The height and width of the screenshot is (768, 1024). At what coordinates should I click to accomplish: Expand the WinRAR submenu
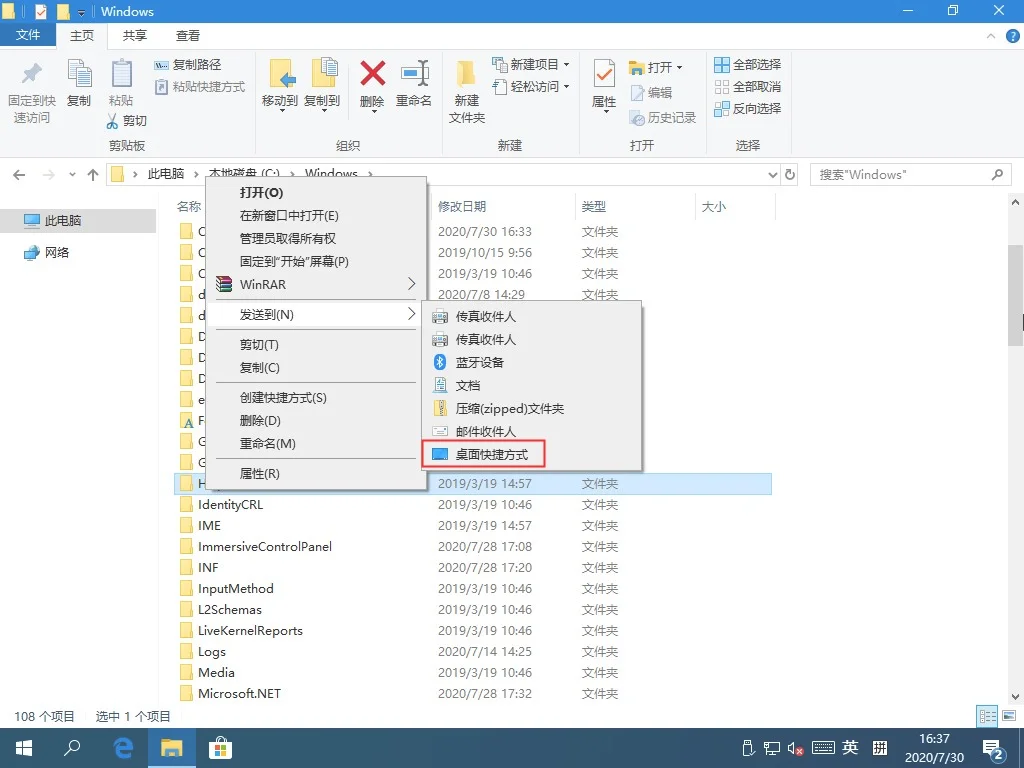click(x=317, y=284)
